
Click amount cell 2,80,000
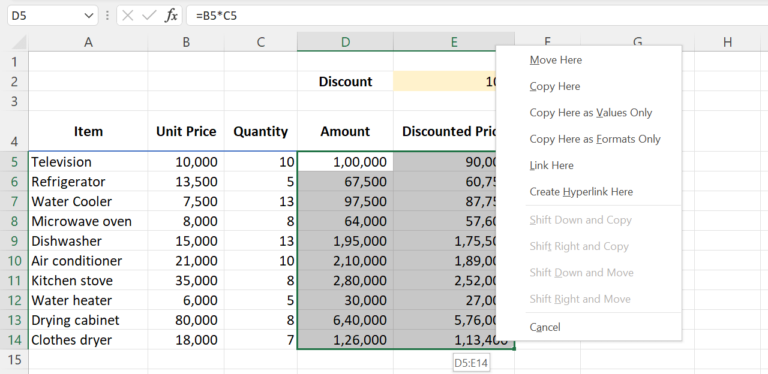pyautogui.click(x=345, y=280)
